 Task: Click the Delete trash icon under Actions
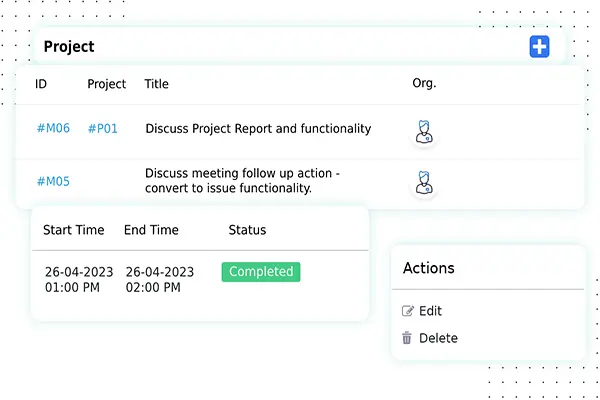tap(407, 338)
